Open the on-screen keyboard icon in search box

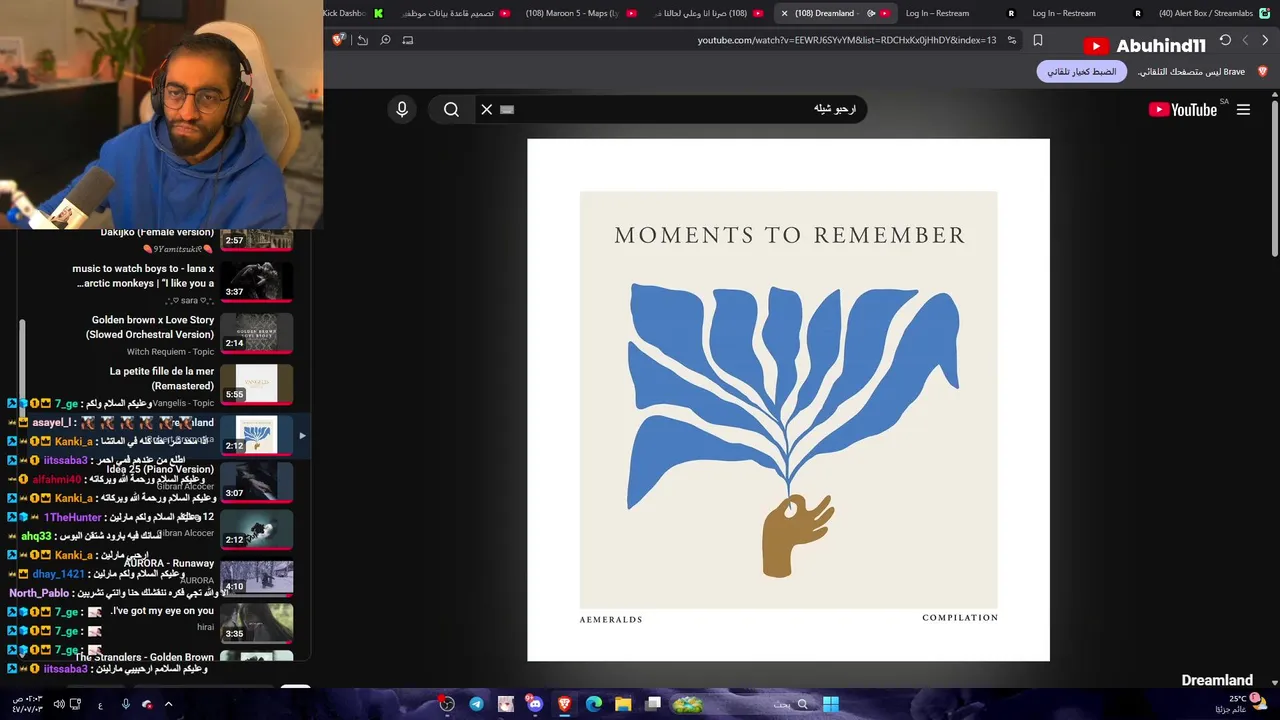coord(507,110)
